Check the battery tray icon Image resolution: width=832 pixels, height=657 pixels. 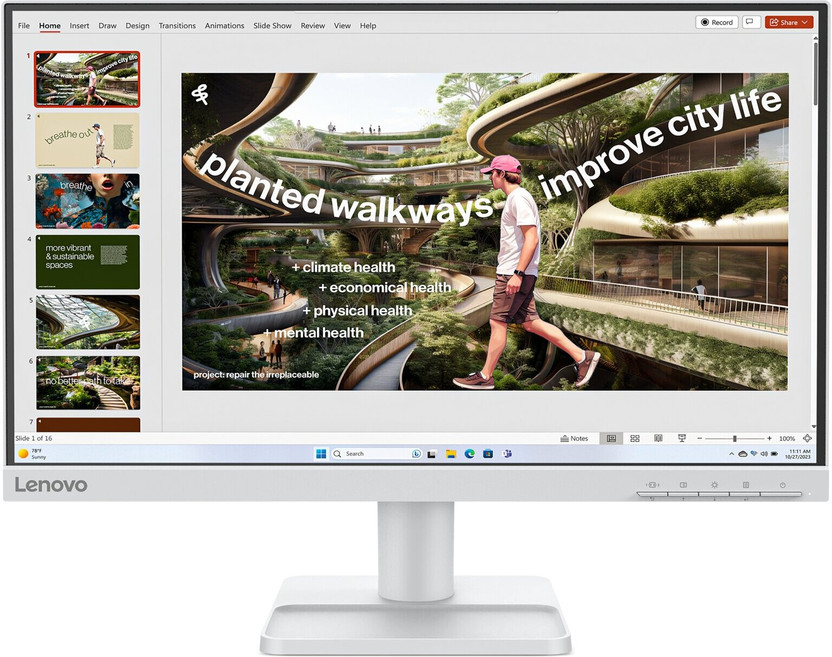(774, 454)
